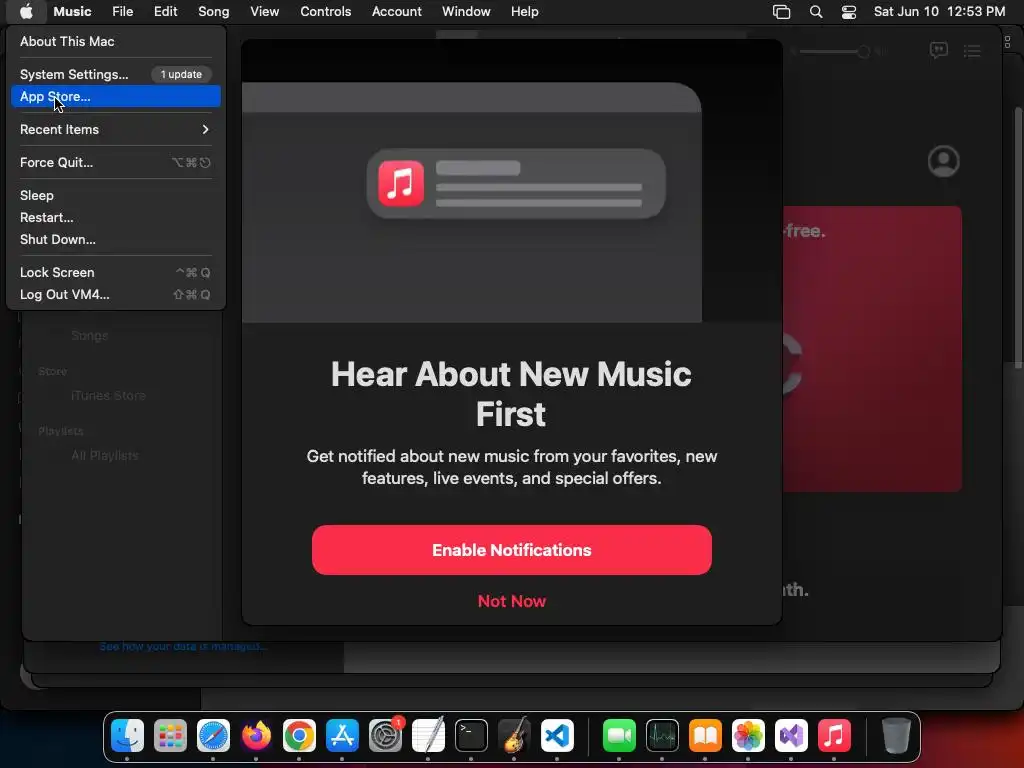
Task: Open Activity Monitor from the Dock
Action: click(x=662, y=735)
